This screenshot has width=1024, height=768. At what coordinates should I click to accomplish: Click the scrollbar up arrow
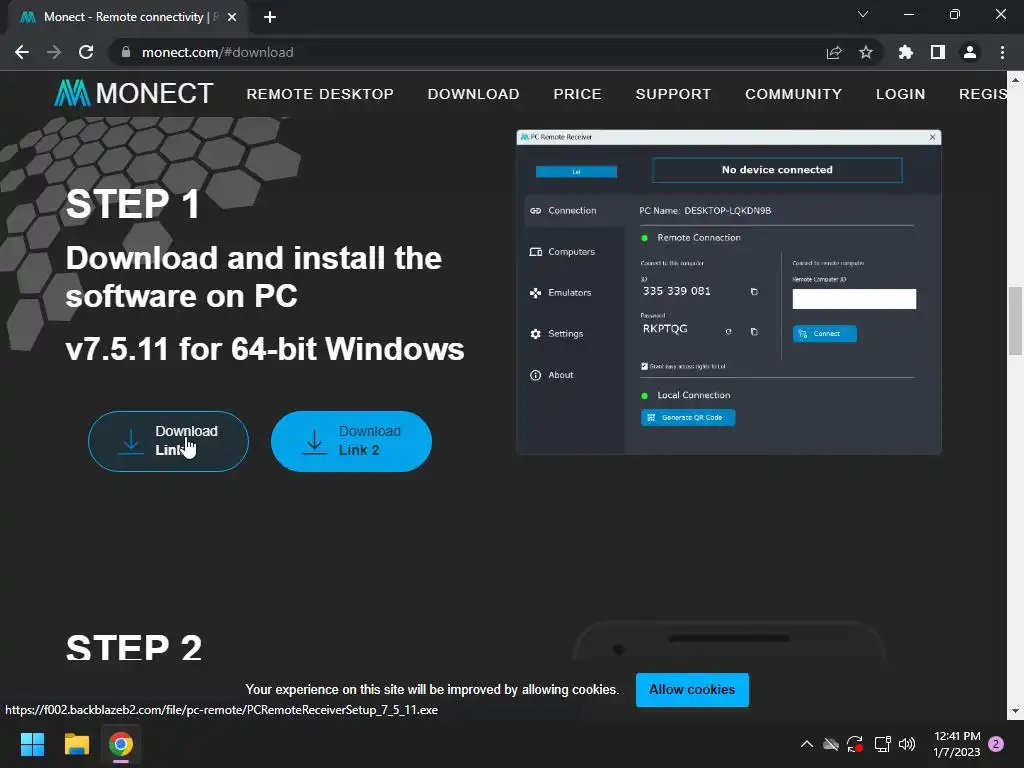pyautogui.click(x=1015, y=80)
